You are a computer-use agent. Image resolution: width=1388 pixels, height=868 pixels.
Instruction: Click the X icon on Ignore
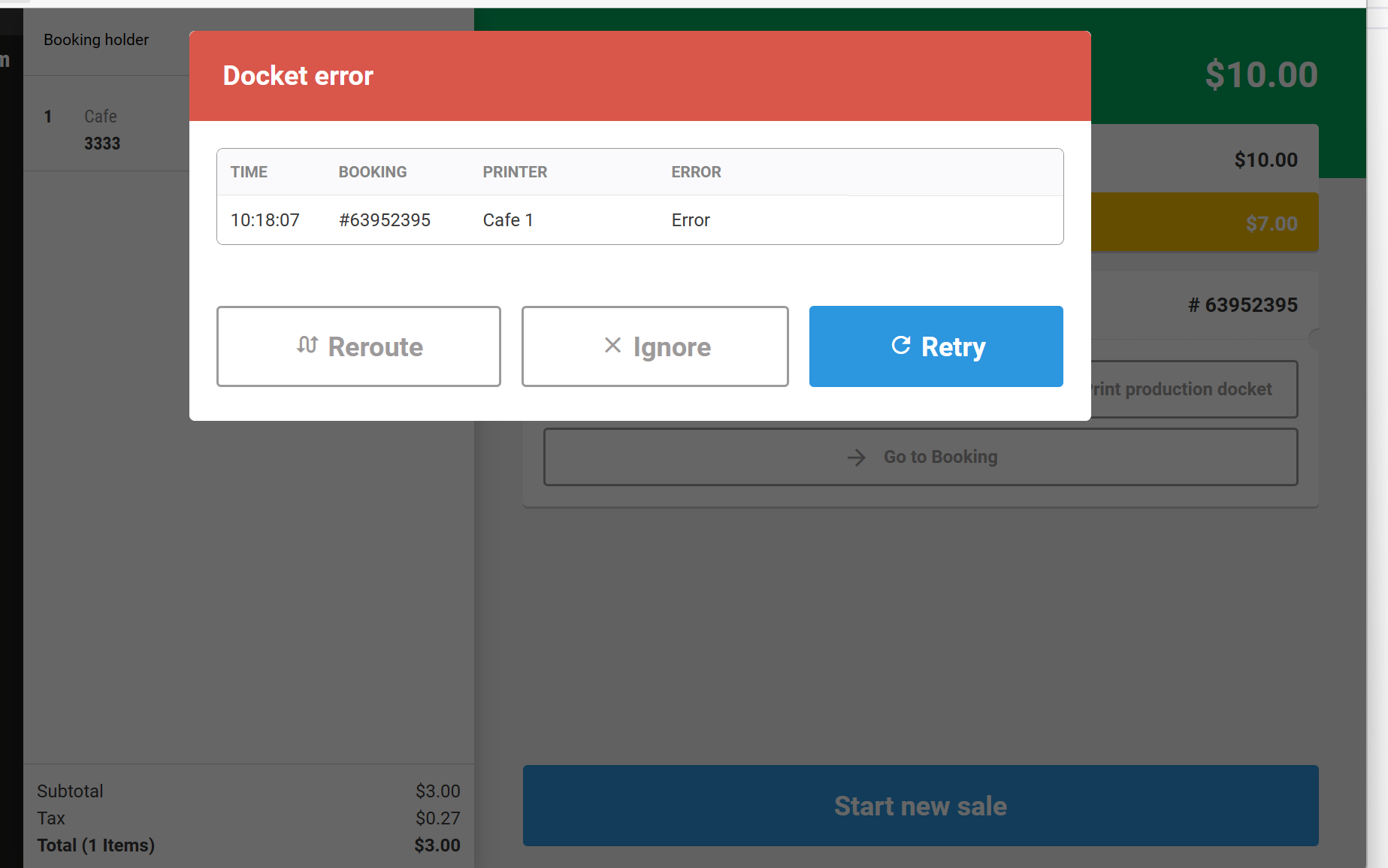point(612,345)
